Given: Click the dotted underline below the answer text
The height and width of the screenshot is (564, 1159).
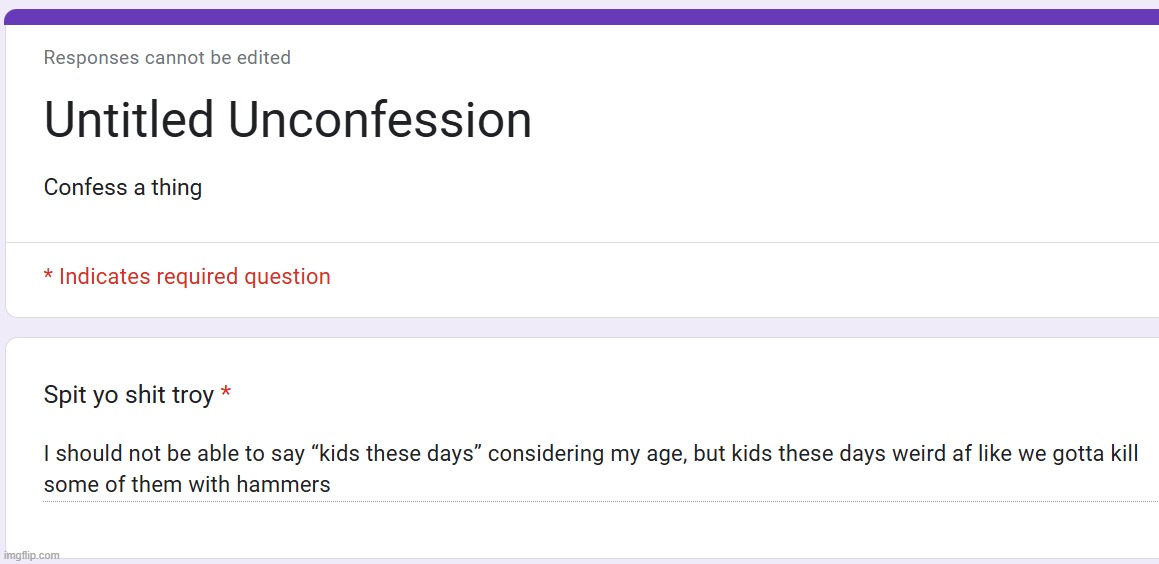Looking at the screenshot, I should [x=600, y=501].
